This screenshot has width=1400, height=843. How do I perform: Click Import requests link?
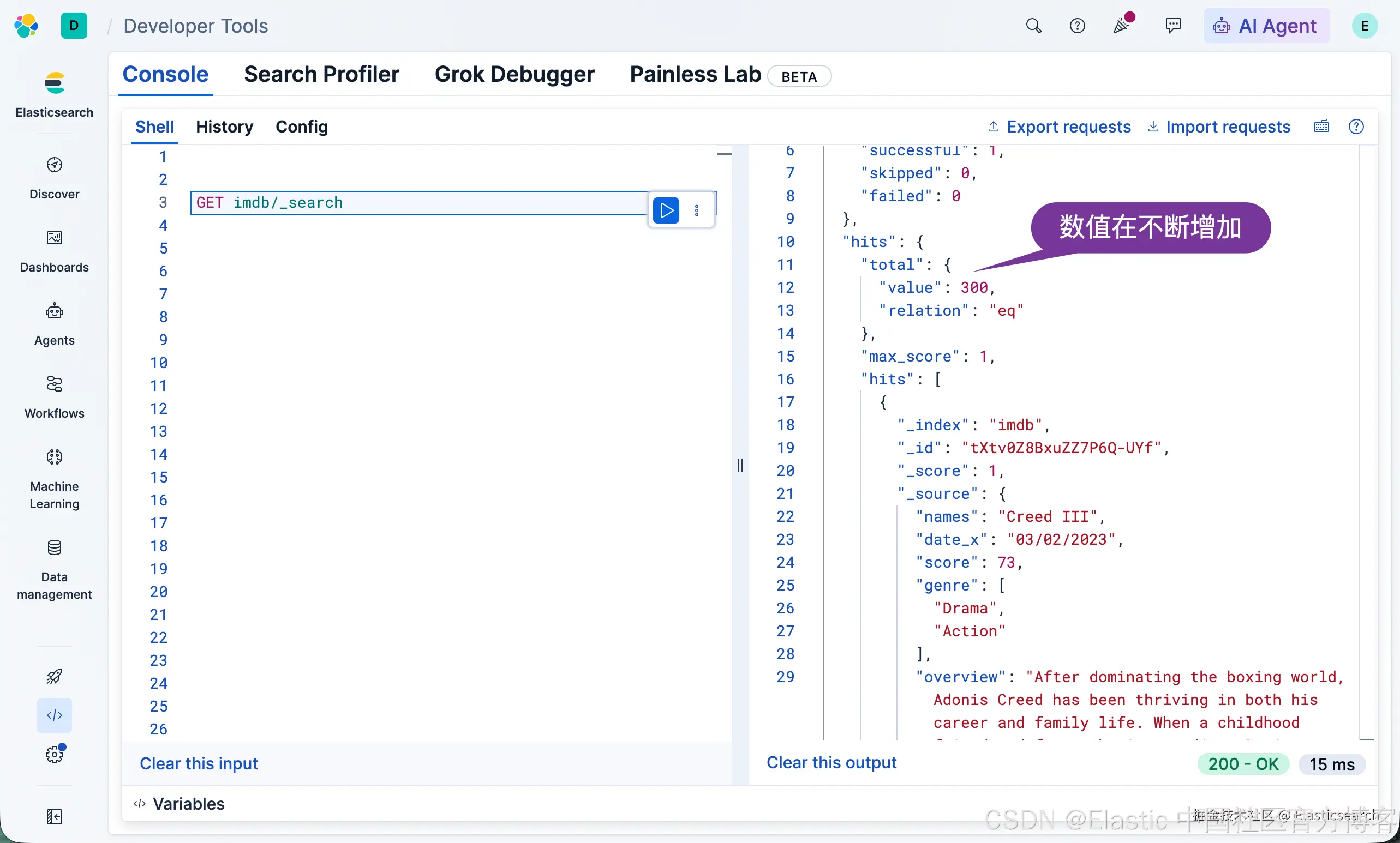tap(1219, 127)
